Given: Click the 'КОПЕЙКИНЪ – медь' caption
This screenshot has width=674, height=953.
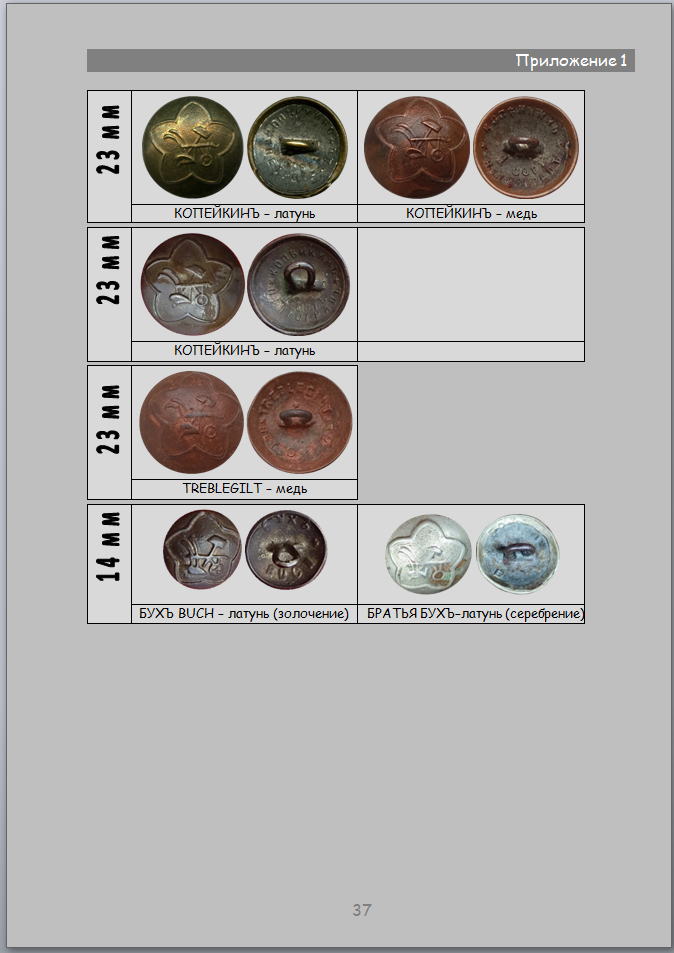Looking at the screenshot, I should 472,213.
